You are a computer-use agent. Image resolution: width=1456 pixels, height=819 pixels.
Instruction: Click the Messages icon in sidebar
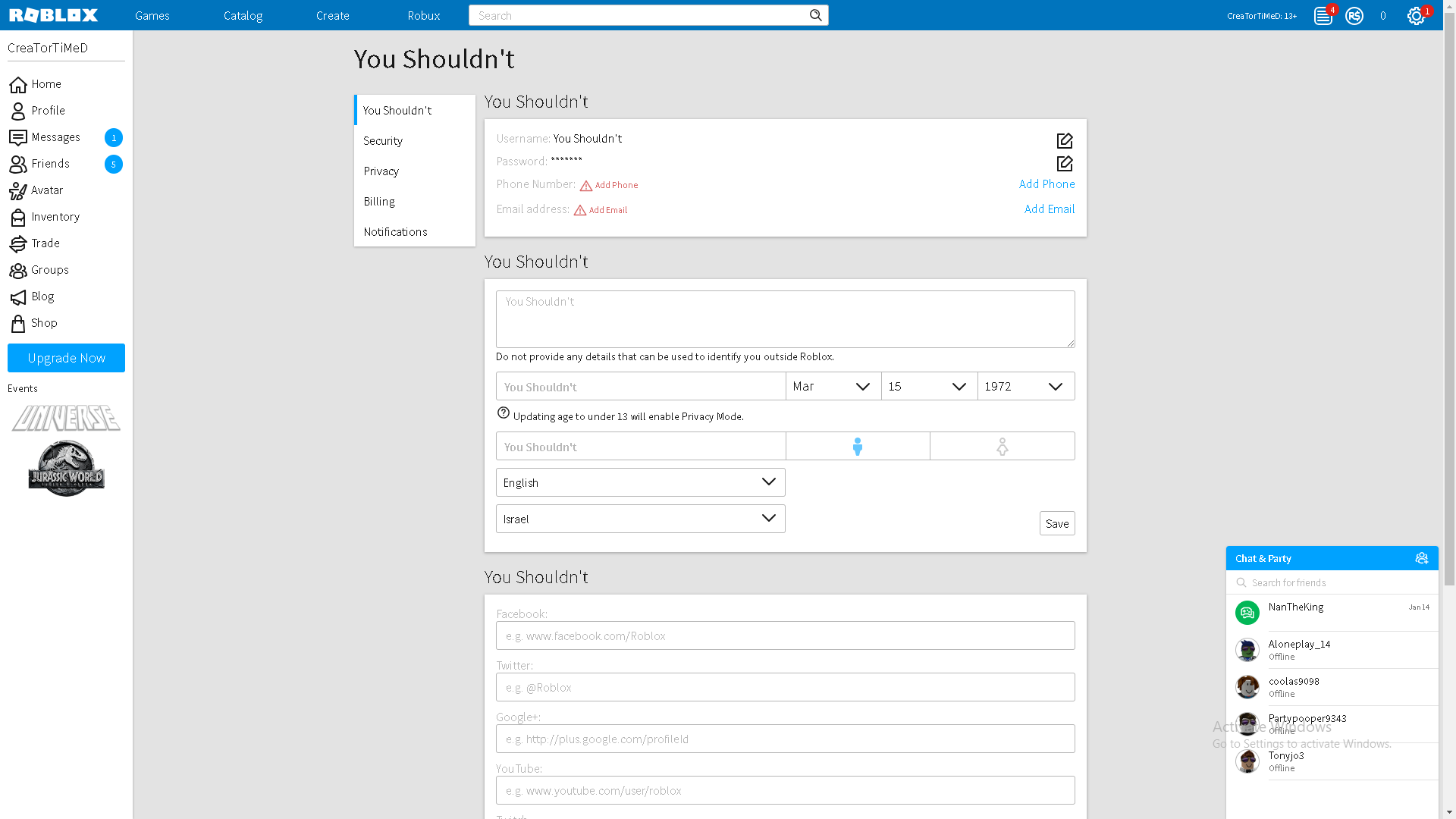point(18,137)
